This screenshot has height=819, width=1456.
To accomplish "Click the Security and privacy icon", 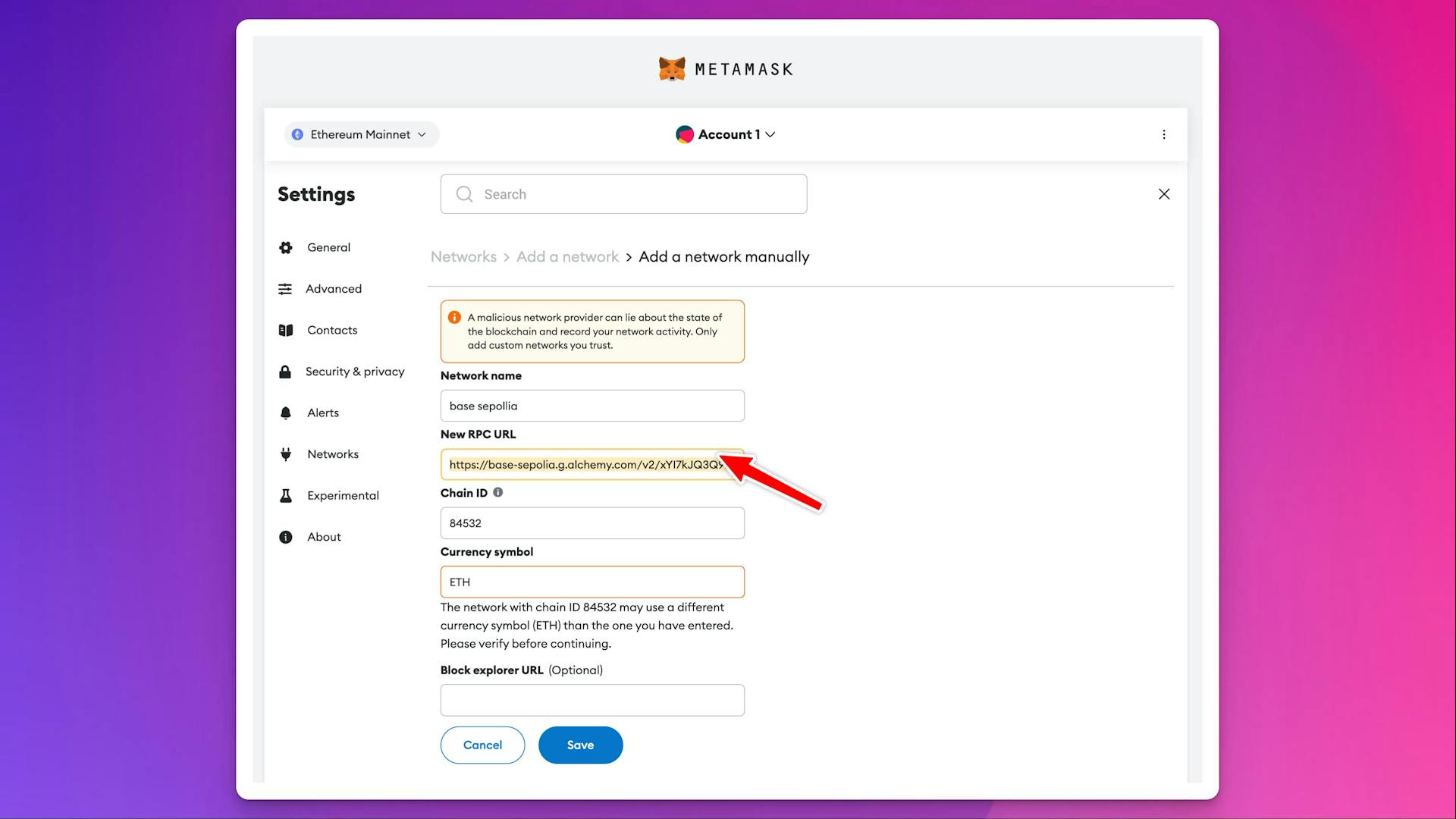I will (x=285, y=370).
